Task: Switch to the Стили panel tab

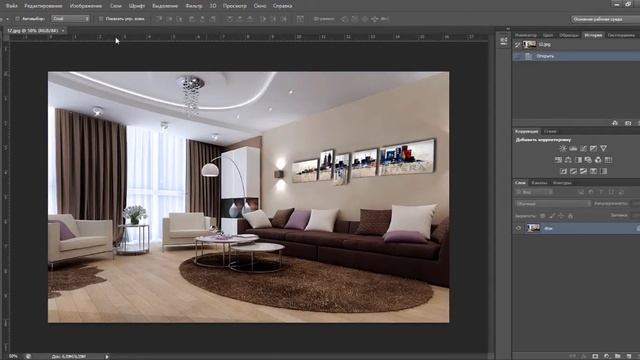Action: (x=550, y=131)
